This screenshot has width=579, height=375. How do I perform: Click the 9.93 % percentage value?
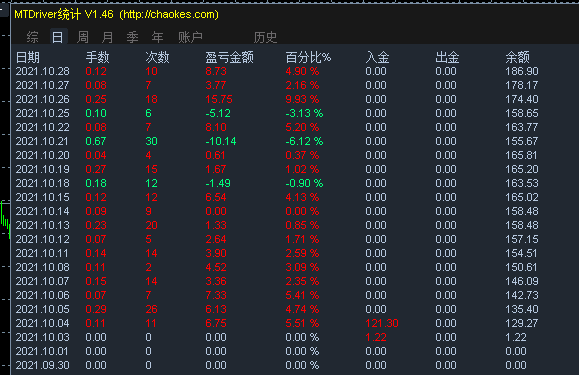[x=302, y=99]
